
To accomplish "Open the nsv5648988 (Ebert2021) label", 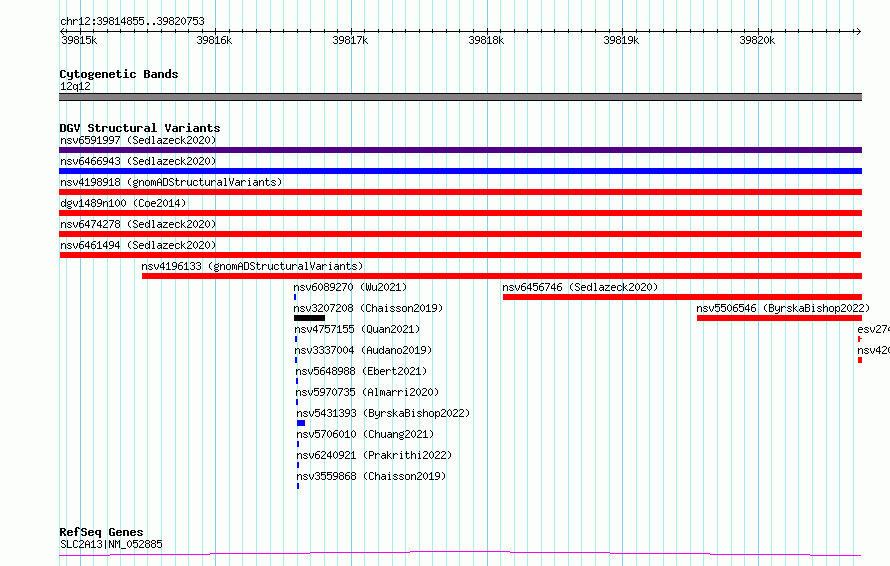I will pyautogui.click(x=361, y=371).
